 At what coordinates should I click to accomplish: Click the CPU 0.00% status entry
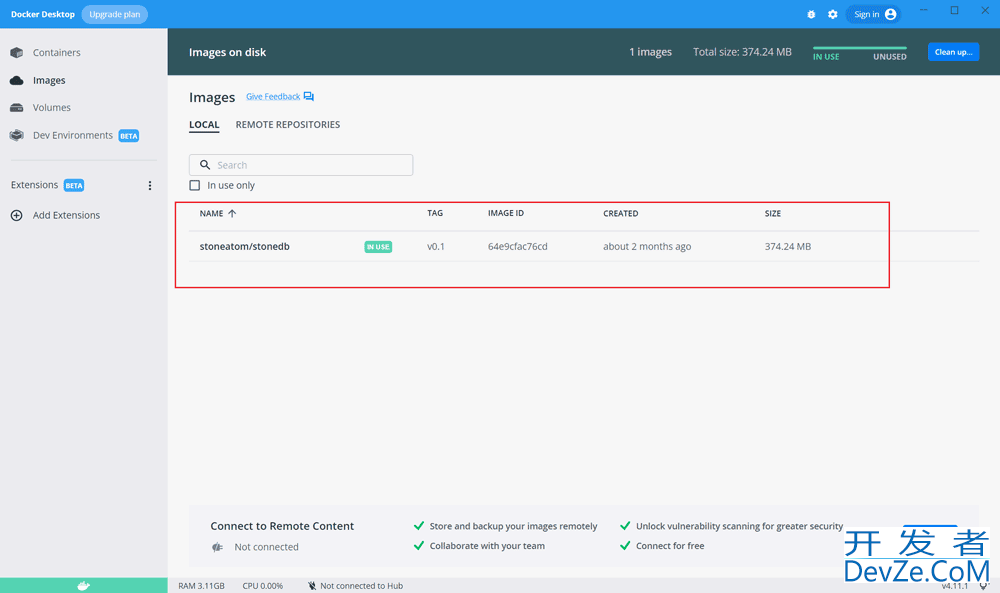263,585
